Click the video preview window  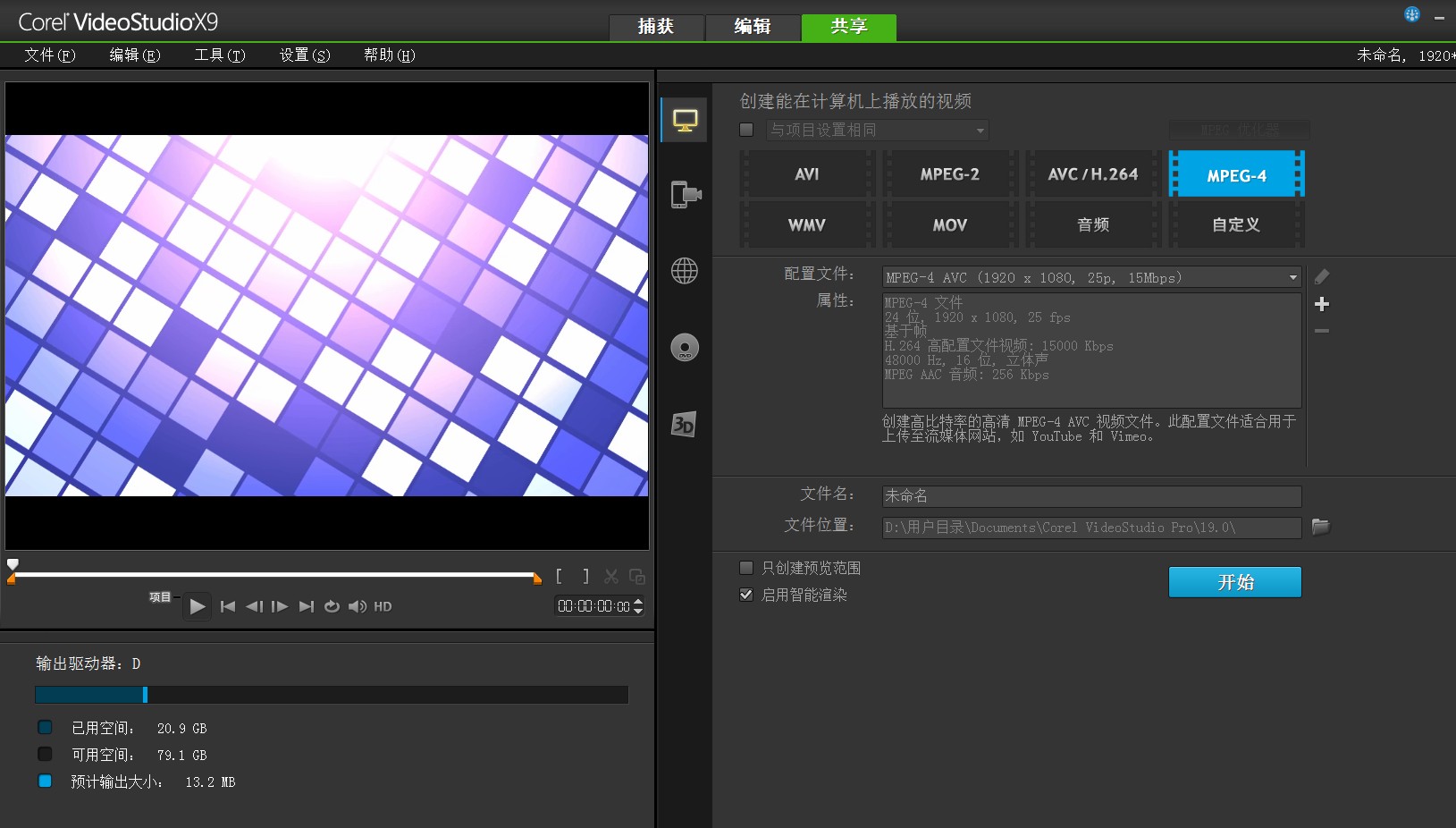327,316
